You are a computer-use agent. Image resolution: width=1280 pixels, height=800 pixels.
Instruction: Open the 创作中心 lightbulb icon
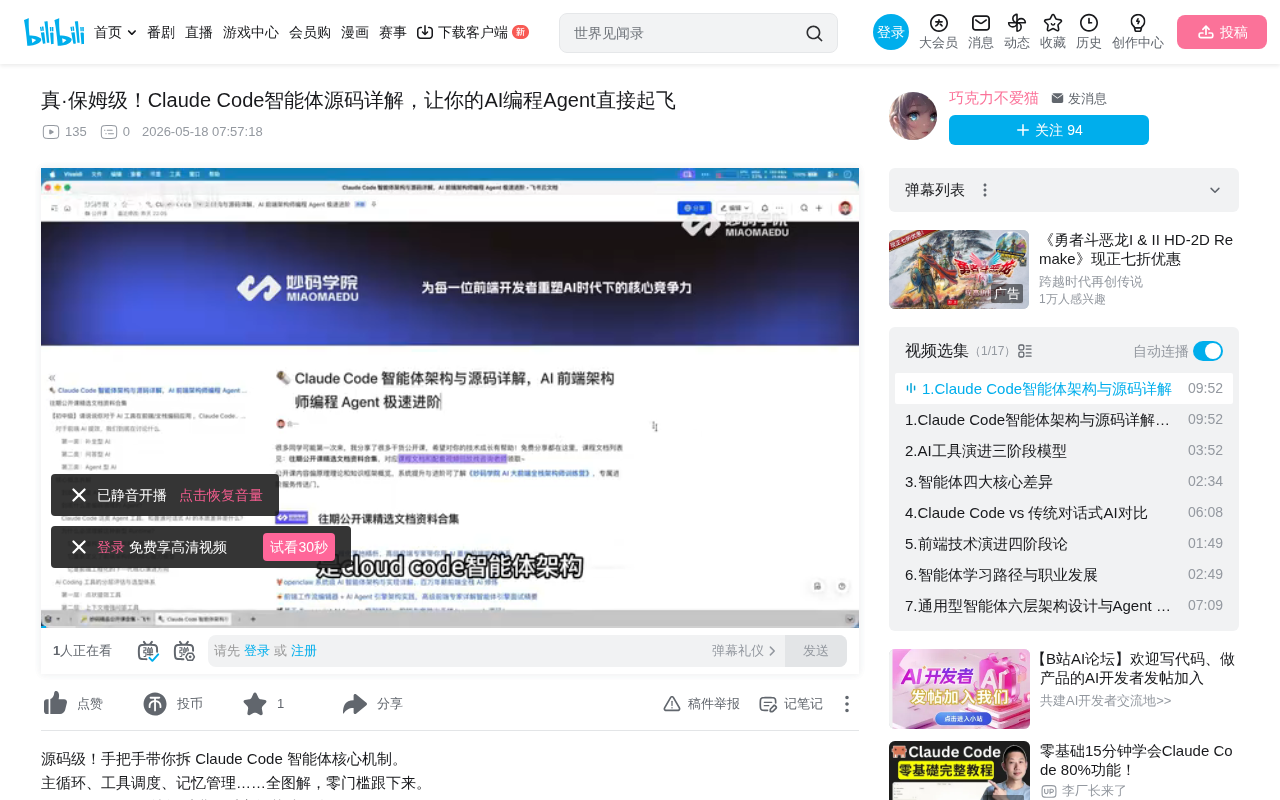click(1138, 23)
